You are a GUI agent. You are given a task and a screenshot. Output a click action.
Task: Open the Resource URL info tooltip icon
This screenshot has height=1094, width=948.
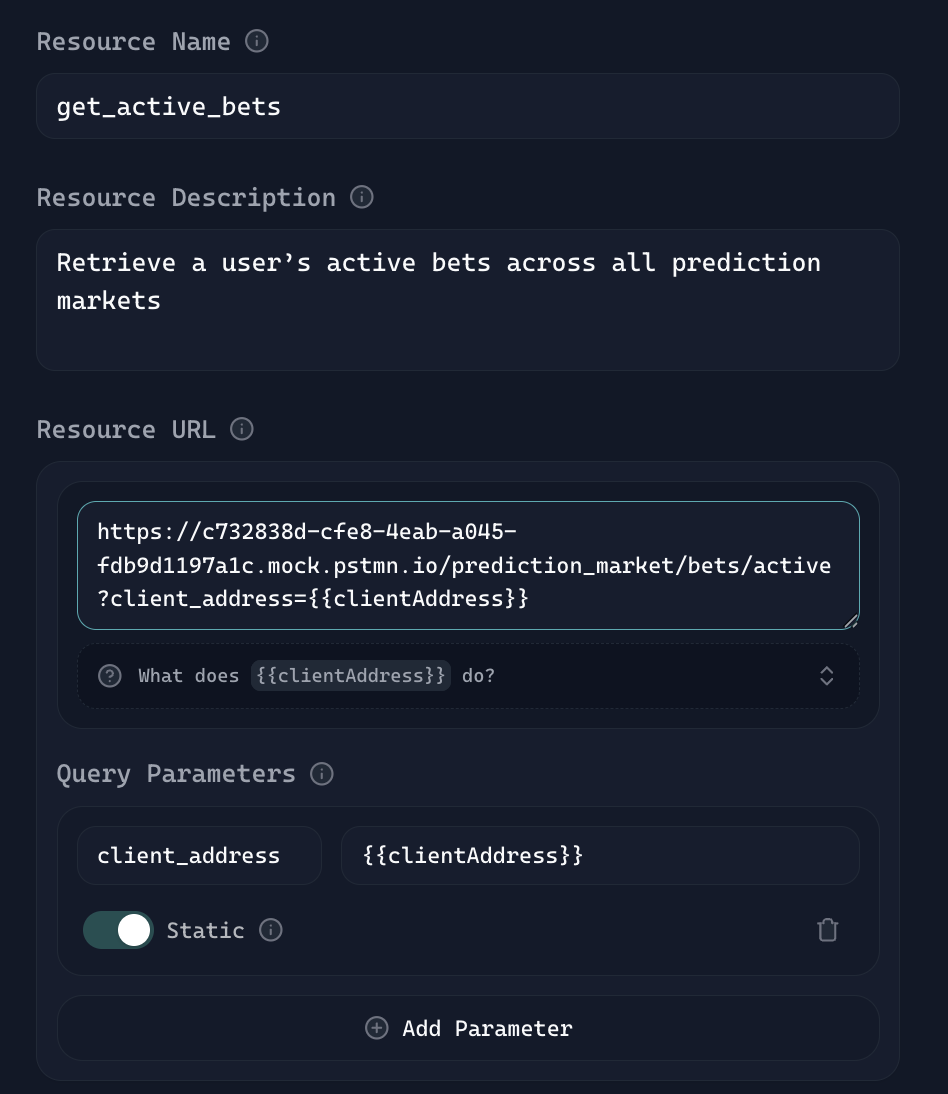[242, 429]
